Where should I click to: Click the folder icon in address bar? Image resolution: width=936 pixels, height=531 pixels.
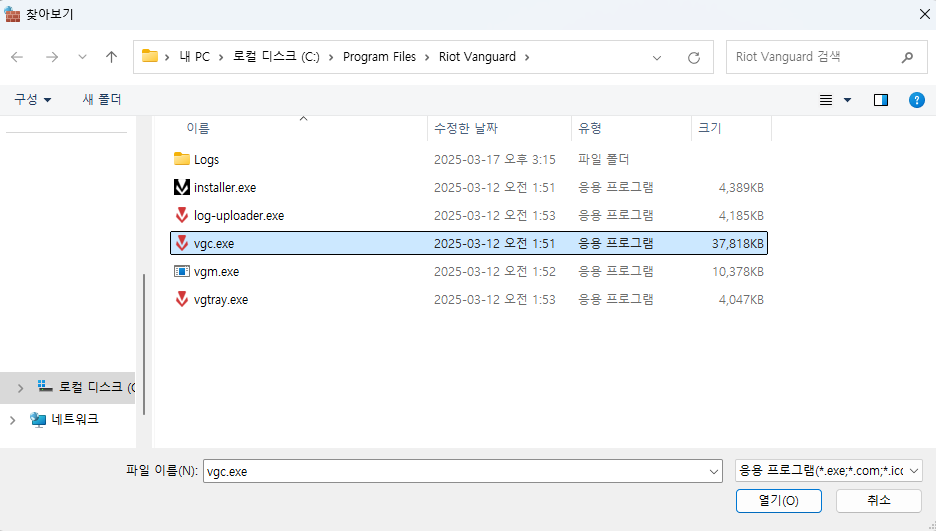149,56
